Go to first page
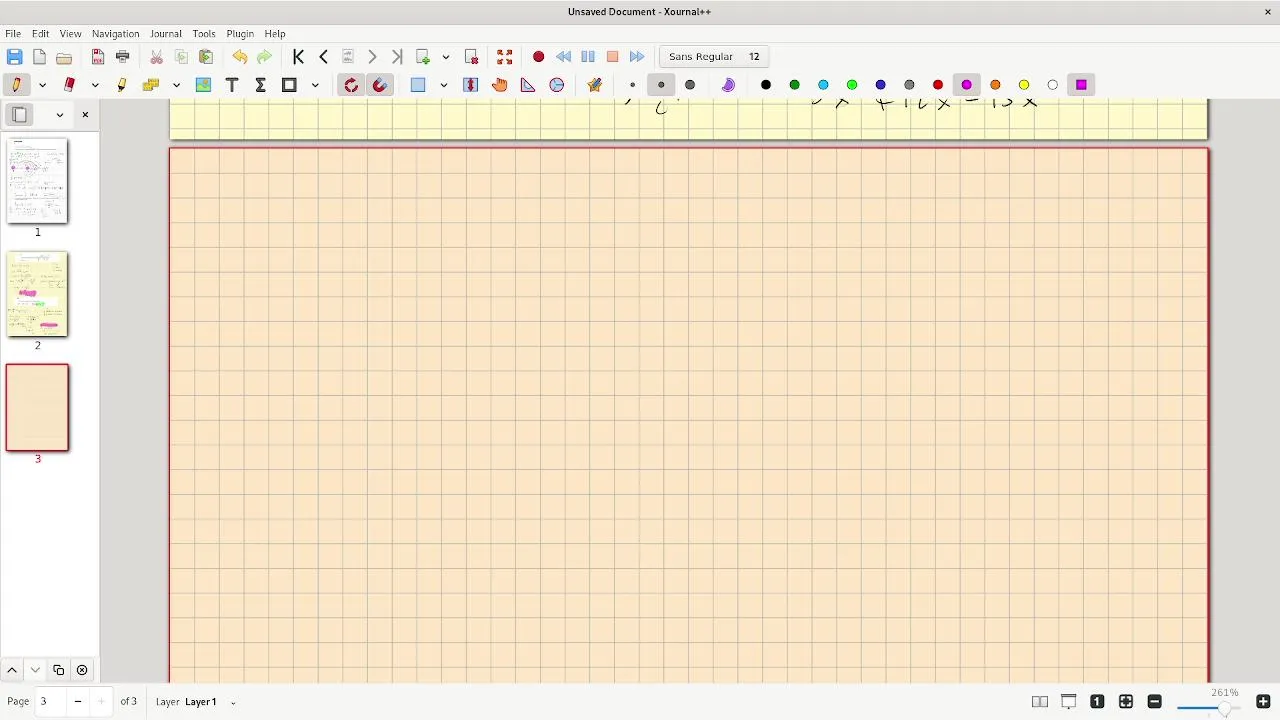This screenshot has height=720, width=1280. pyautogui.click(x=298, y=57)
